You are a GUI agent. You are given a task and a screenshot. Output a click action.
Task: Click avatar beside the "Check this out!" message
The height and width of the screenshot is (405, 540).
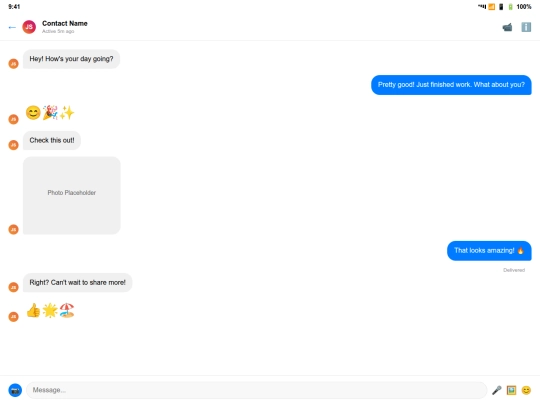(x=13, y=145)
